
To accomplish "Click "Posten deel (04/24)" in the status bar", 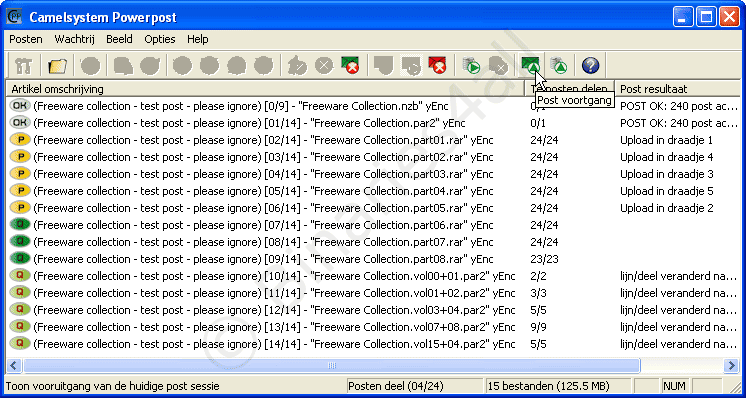I will click(397, 386).
